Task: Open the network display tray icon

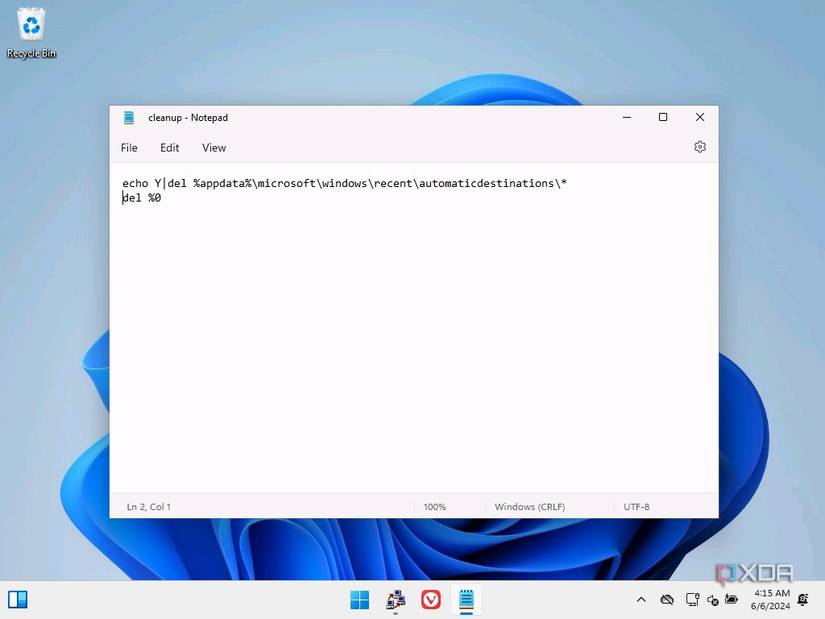Action: pyautogui.click(x=692, y=600)
